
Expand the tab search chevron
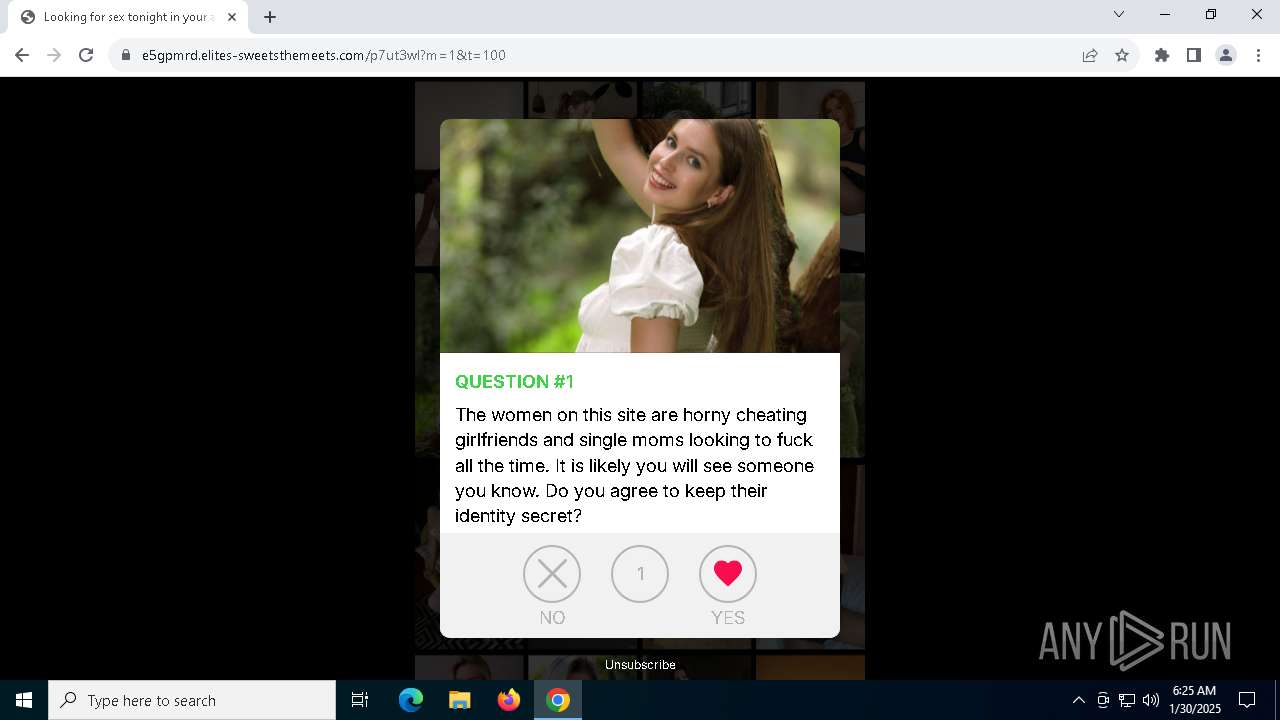pos(1119,14)
